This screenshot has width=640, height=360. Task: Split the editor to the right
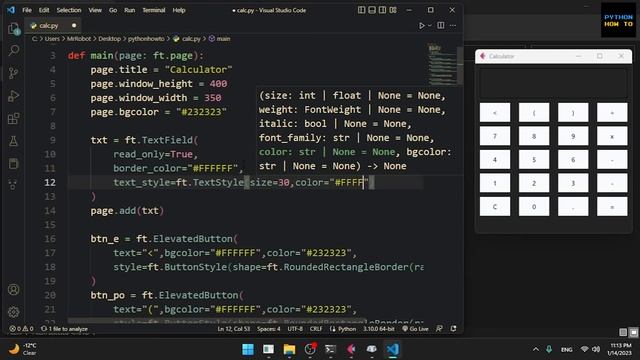[441, 25]
